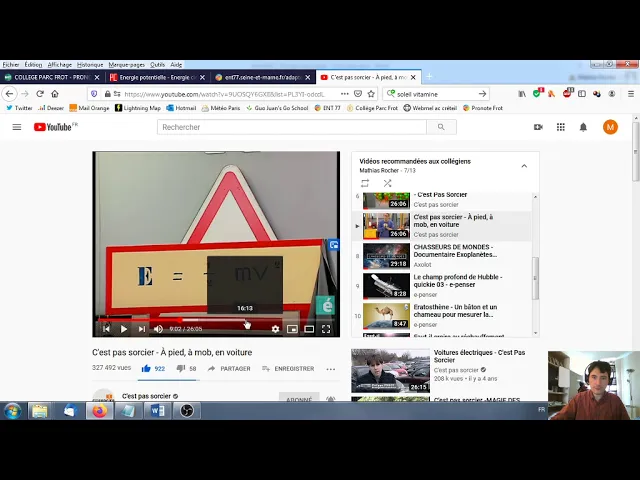Image resolution: width=640 pixels, height=480 pixels.
Task: Open Fichier menu
Action: click(x=11, y=64)
